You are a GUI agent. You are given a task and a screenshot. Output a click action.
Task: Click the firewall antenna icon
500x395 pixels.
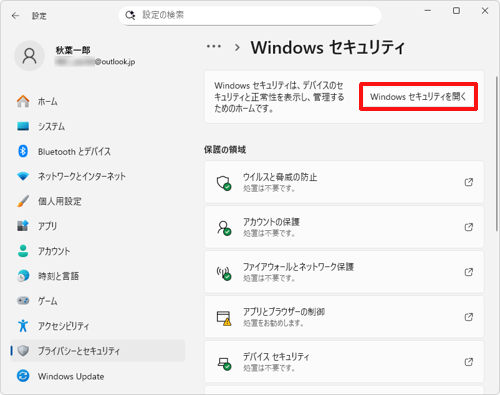(x=224, y=273)
